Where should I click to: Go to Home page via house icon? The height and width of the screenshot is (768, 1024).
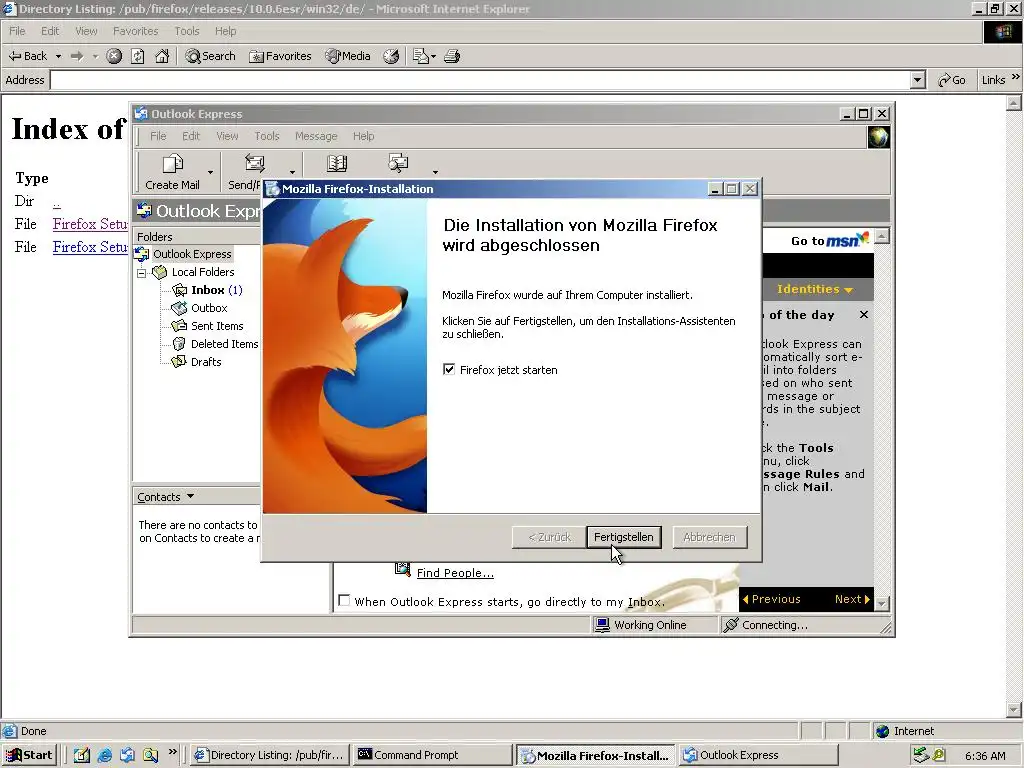click(x=162, y=56)
